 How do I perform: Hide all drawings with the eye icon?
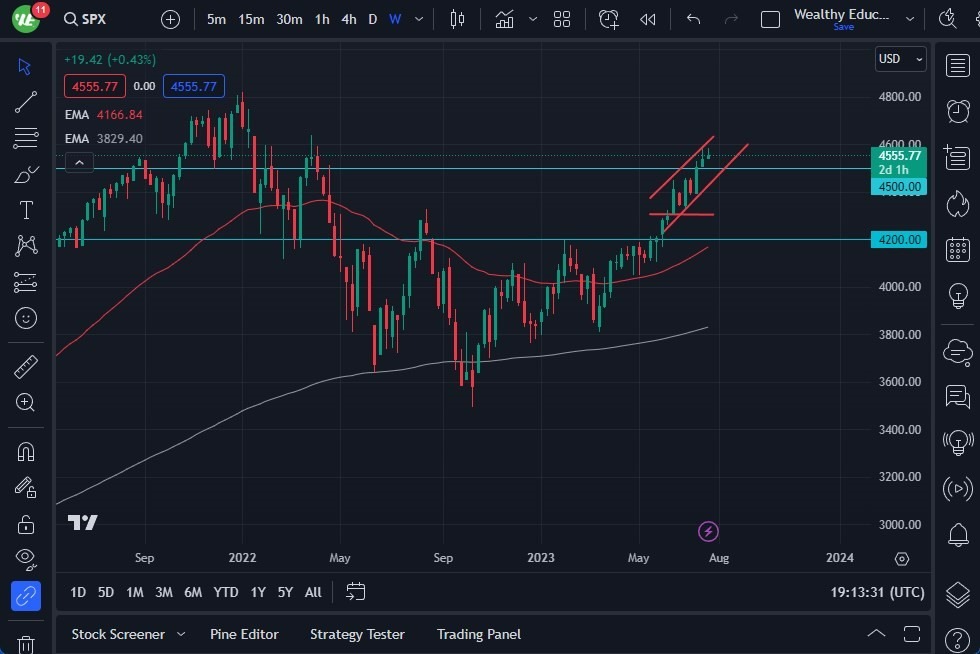(26, 559)
